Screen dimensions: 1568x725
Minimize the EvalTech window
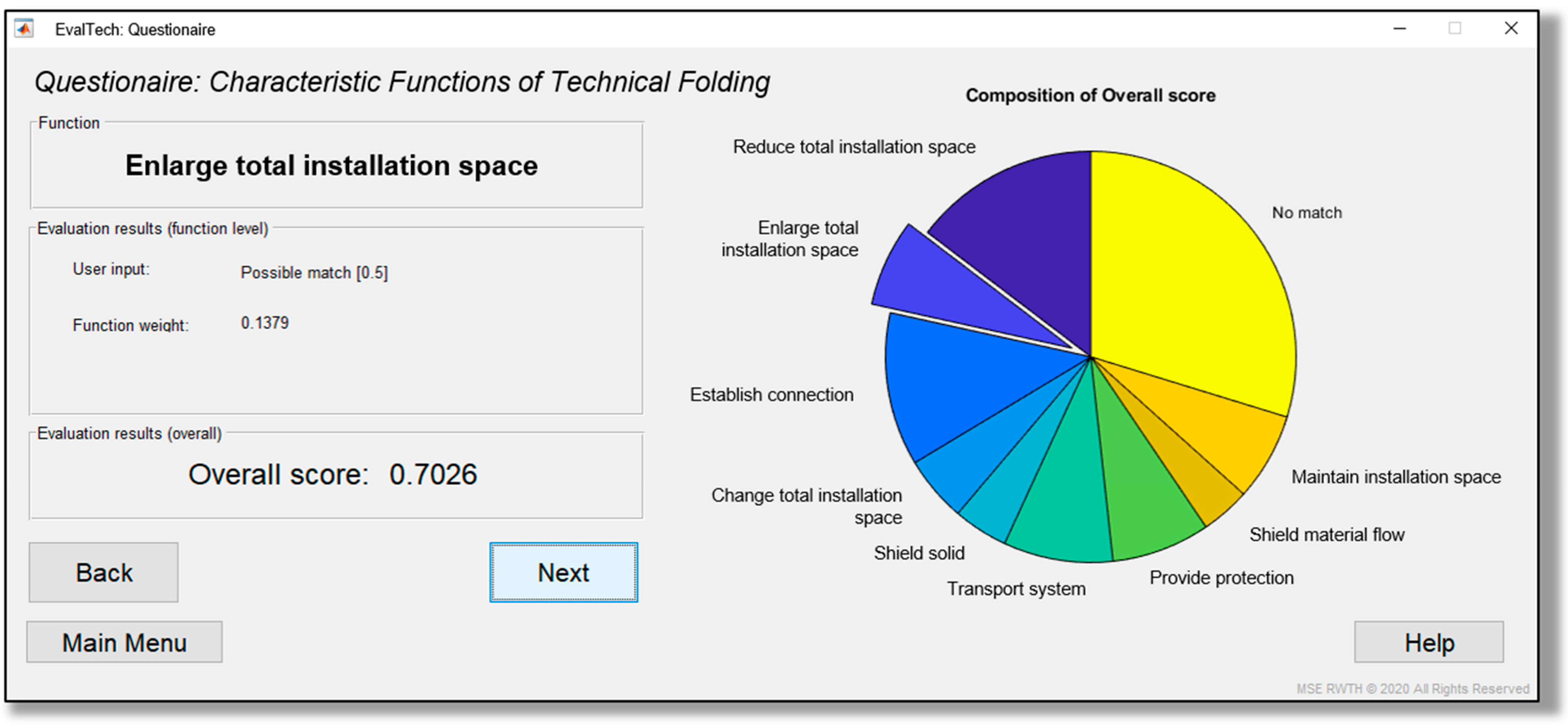tap(1399, 28)
